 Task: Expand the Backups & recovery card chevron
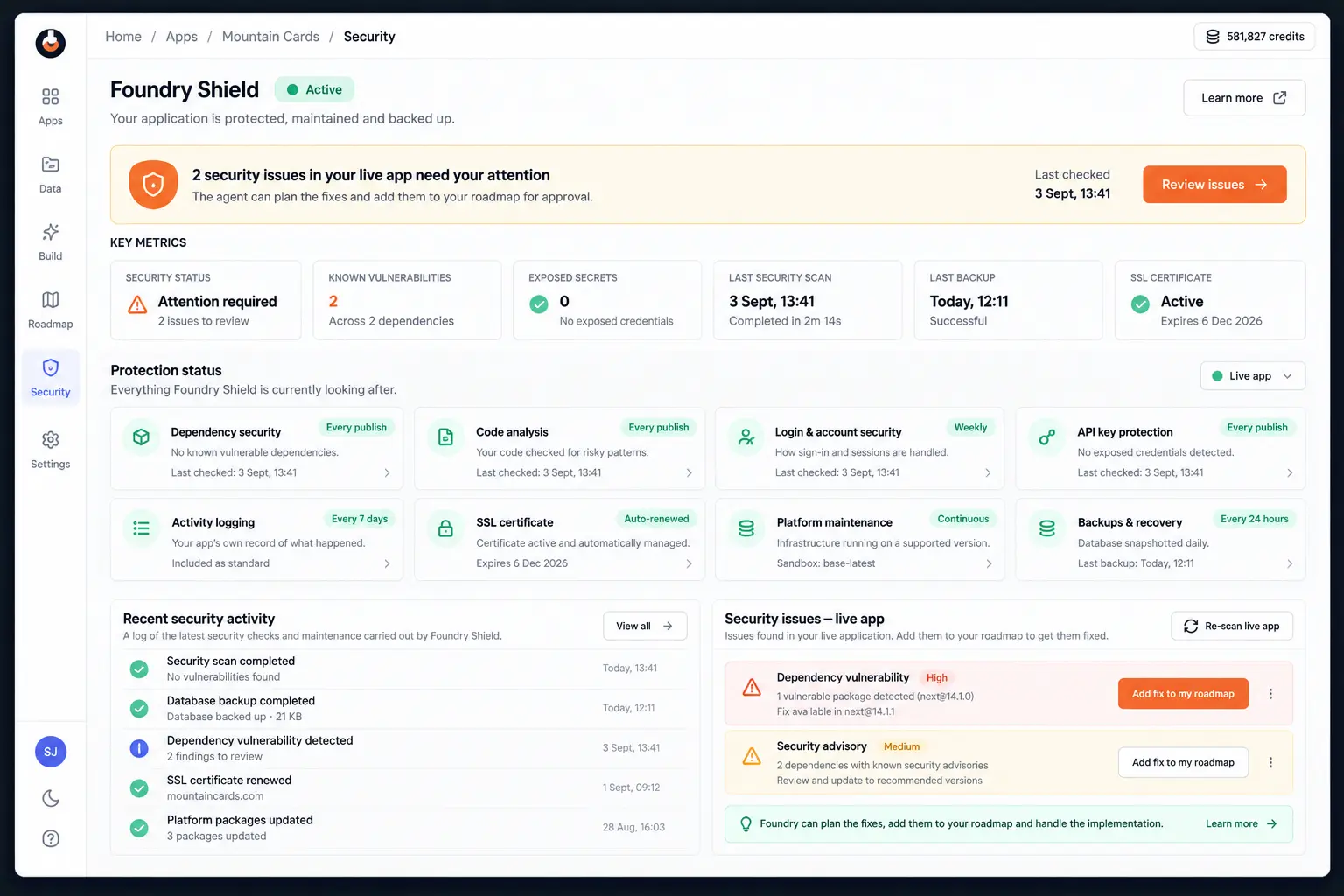click(1291, 564)
